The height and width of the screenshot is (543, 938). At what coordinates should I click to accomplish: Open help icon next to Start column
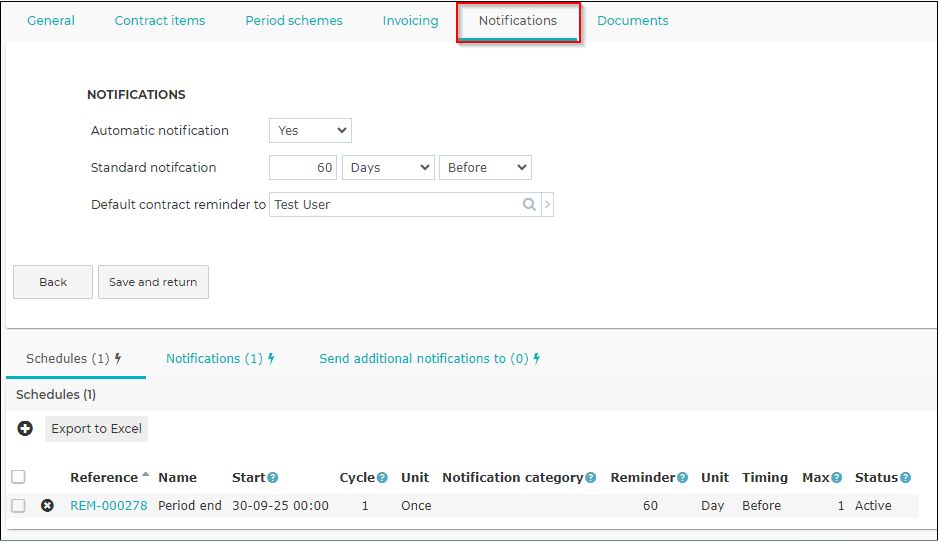click(x=273, y=478)
